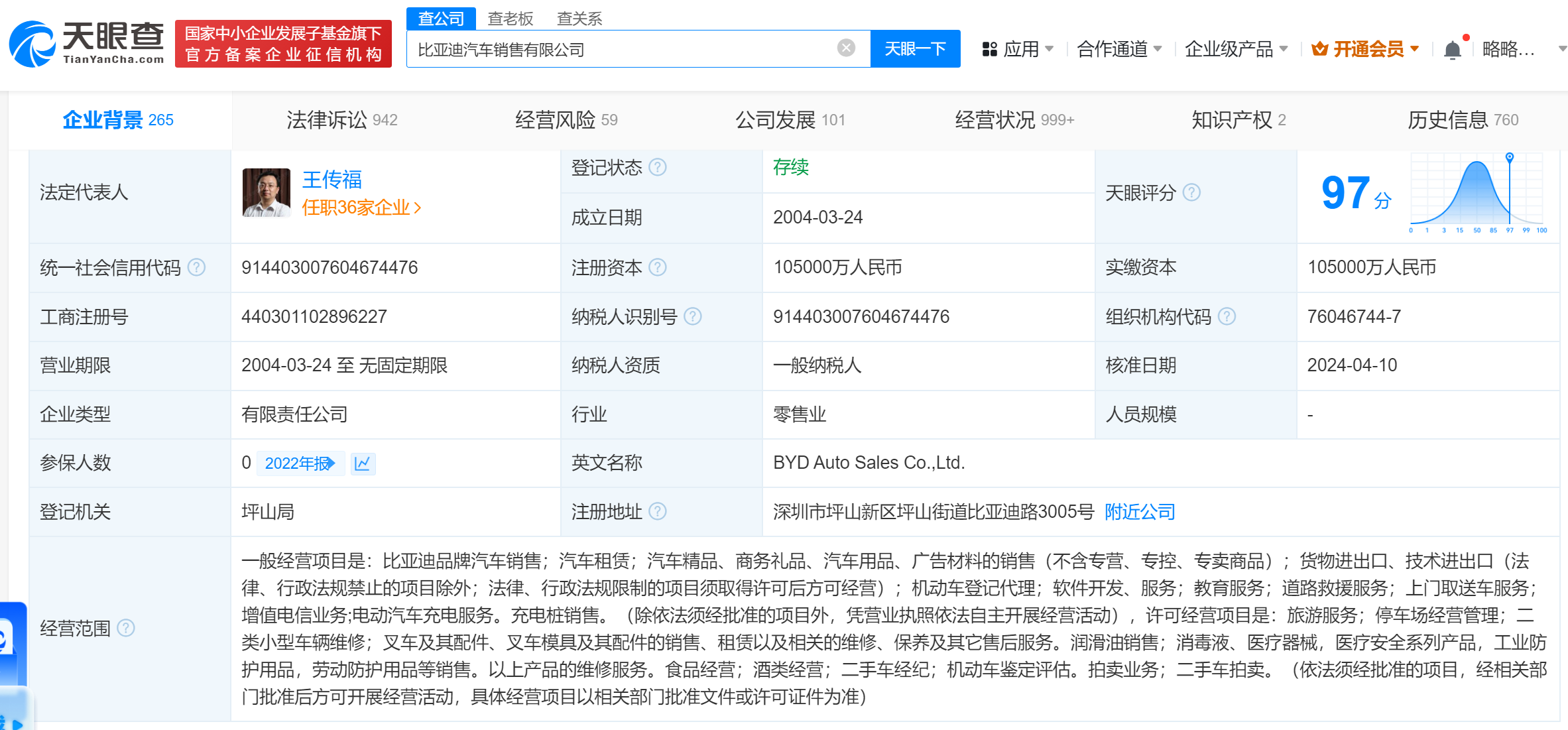Click help icon beside 组织机构代码
The width and height of the screenshot is (1568, 730).
tap(1227, 316)
